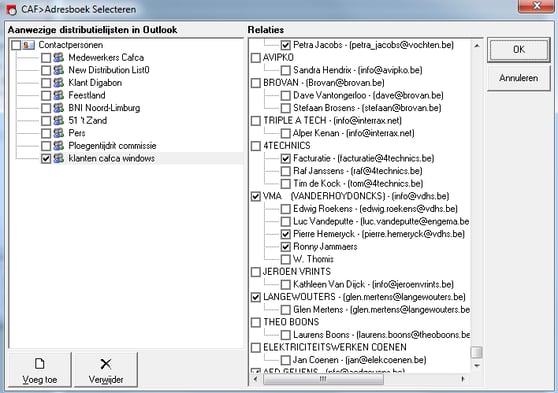Check the TRIPLE A TECH checkbox
This screenshot has width=558, height=393.
[256, 121]
